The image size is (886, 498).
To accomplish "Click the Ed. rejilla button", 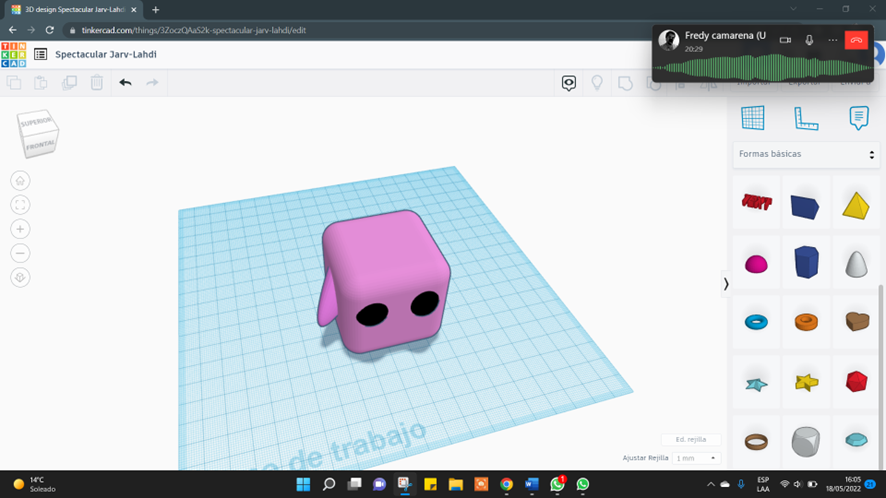I will point(691,439).
